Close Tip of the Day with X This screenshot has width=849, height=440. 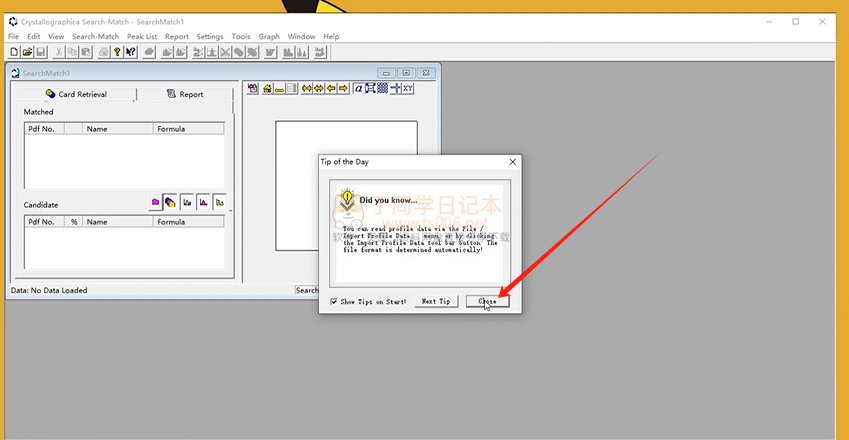513,161
